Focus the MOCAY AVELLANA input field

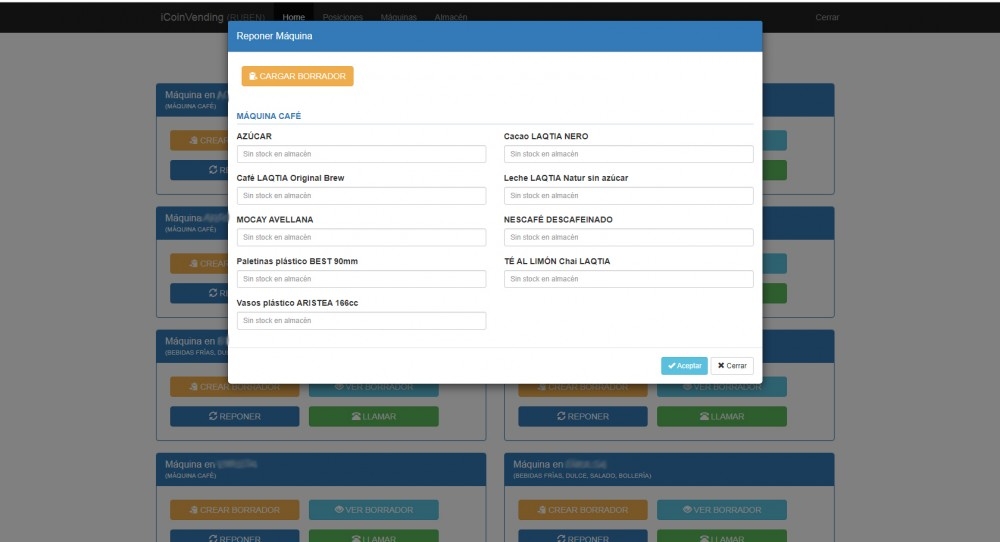click(x=361, y=238)
